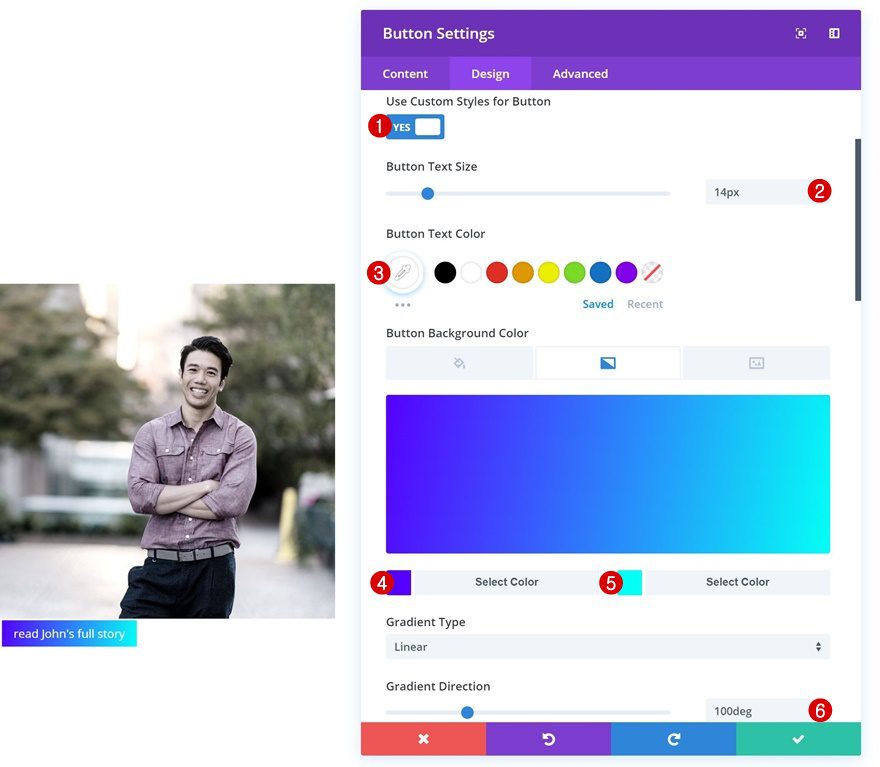This screenshot has height=767, width=880.
Task: Open the Gradient Type dropdown
Action: pos(607,646)
